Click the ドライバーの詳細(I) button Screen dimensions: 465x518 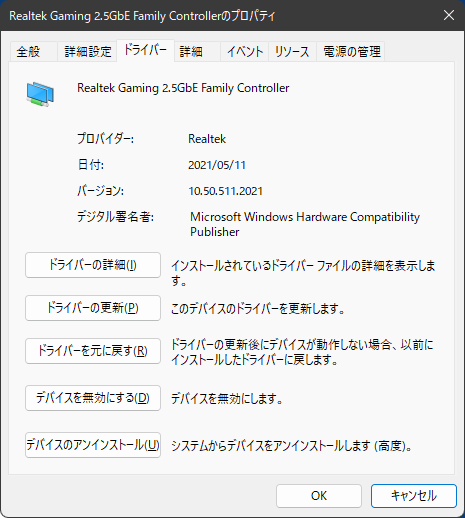93,265
